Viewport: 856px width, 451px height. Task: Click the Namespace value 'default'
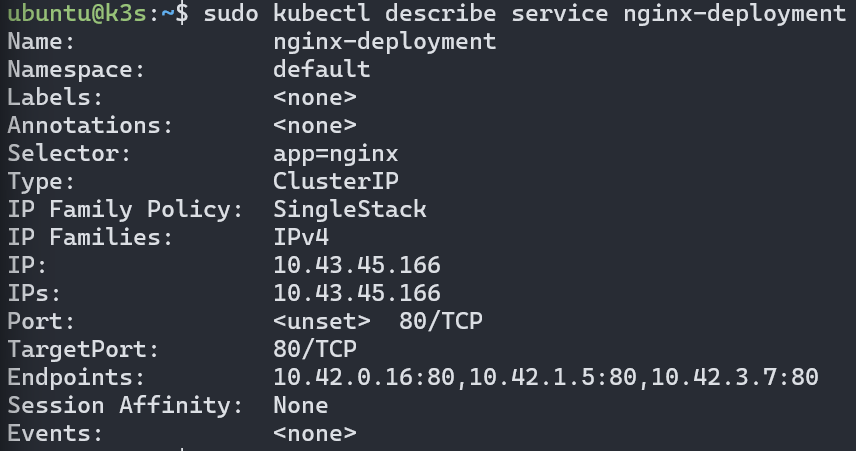pos(321,70)
